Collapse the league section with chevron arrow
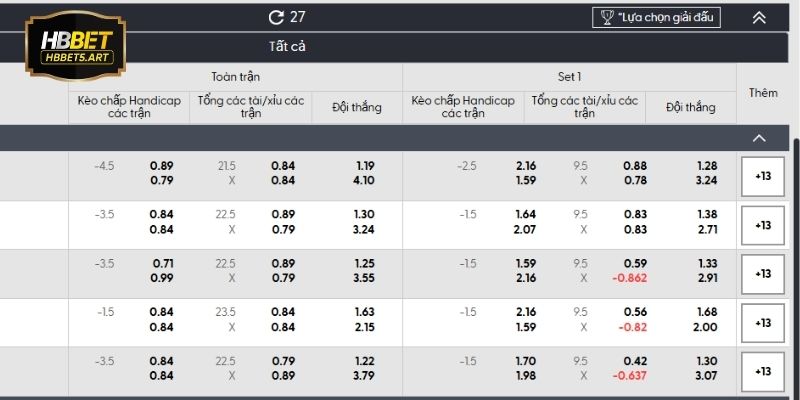This screenshot has height=400, width=800. [759, 138]
